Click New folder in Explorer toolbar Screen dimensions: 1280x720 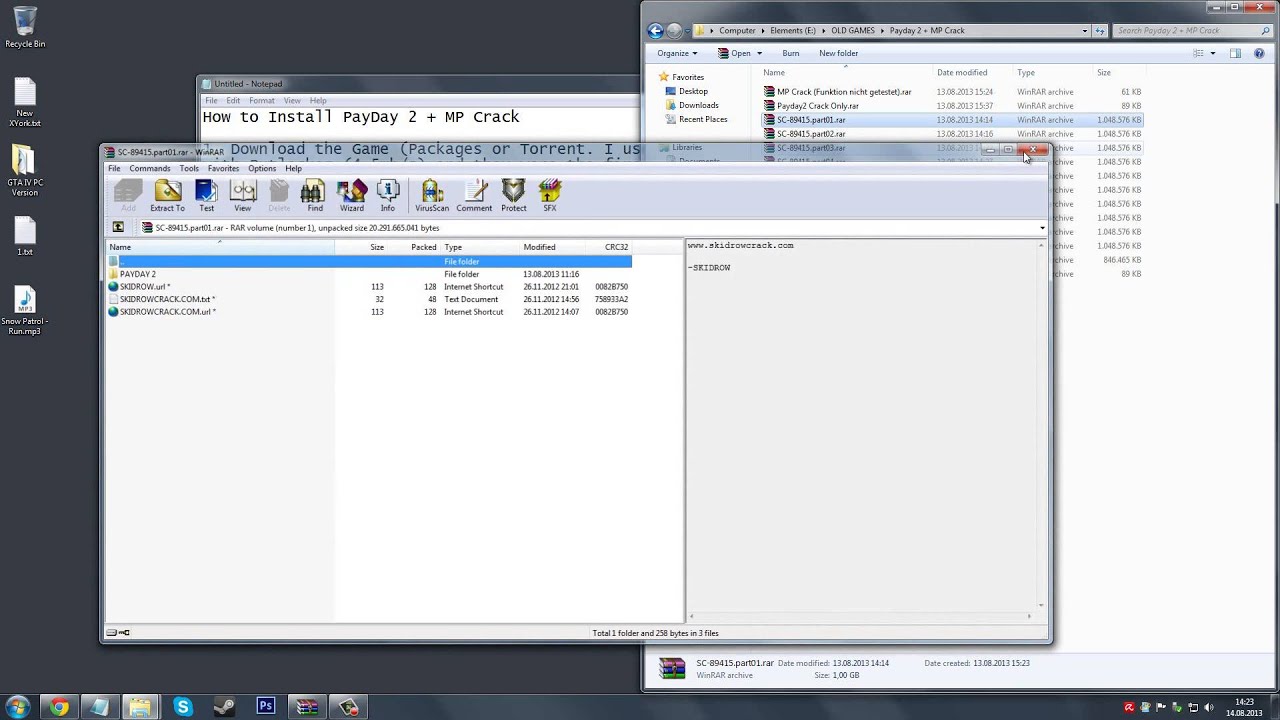pyautogui.click(x=839, y=53)
